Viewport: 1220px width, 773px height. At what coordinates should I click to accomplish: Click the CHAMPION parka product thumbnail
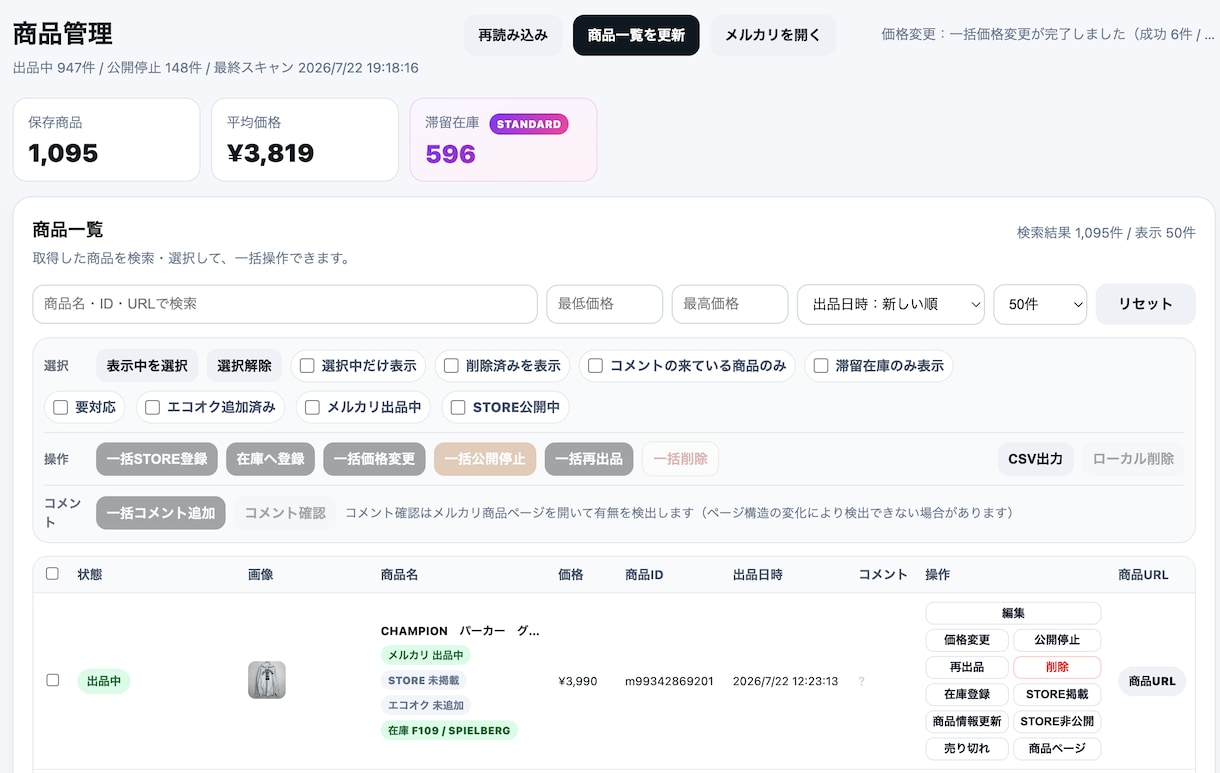[x=267, y=680]
